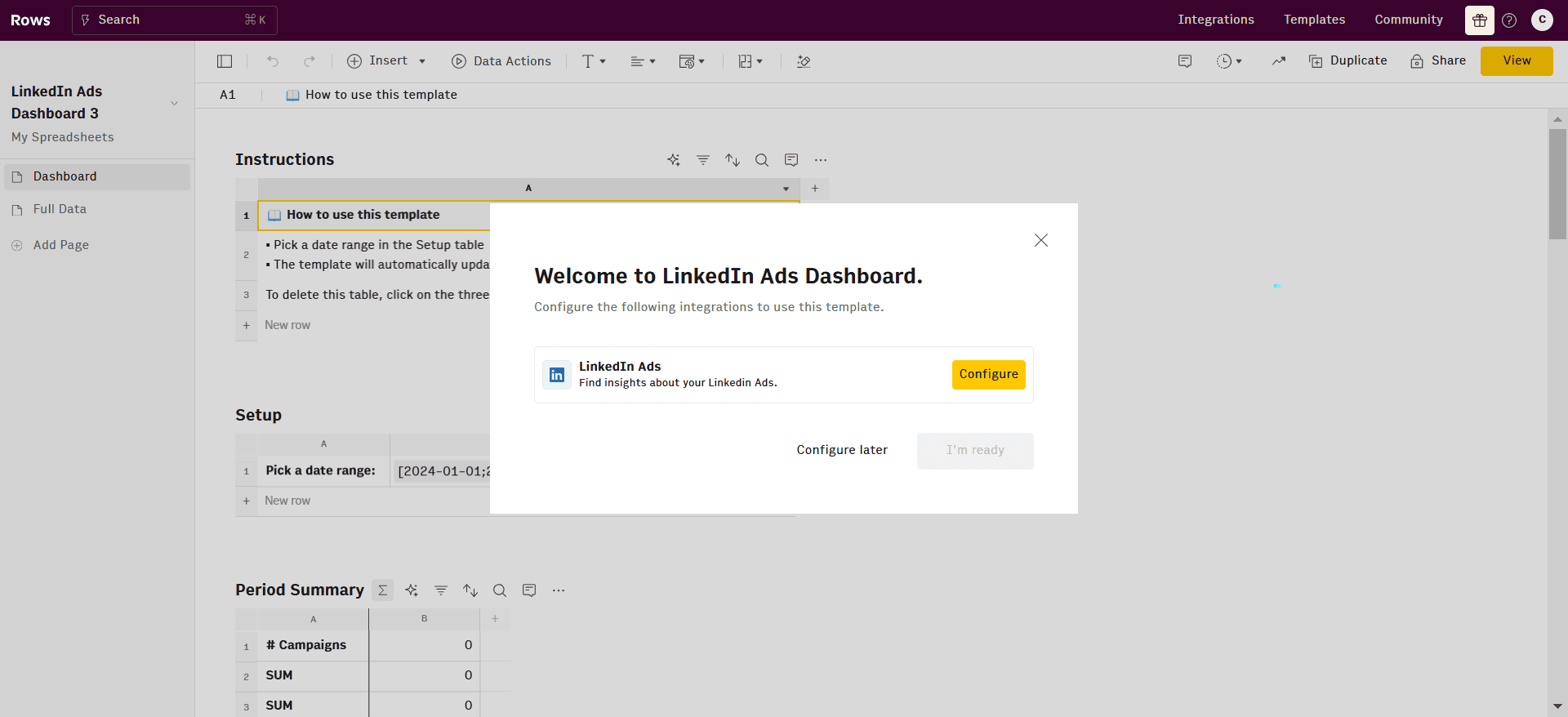Click the comment icon for Instructions table
1568x717 pixels.
[x=791, y=160]
